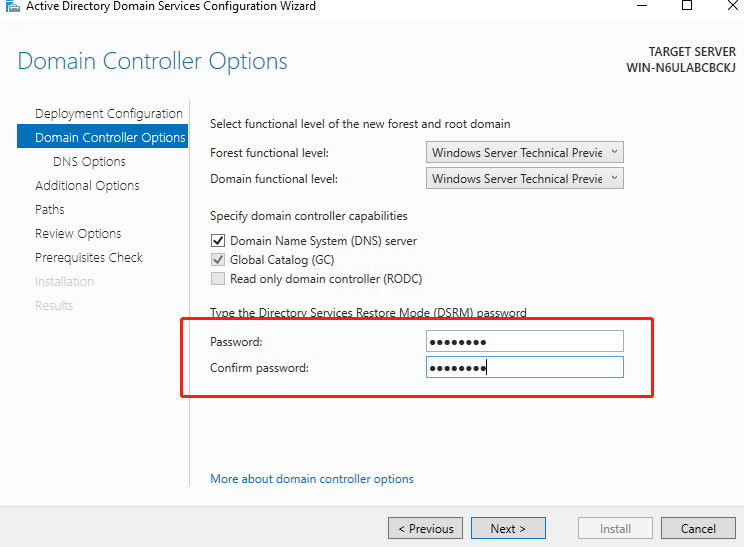Toggle Domain Name System (DNS) server checkbox
The image size is (744, 547).
tap(218, 241)
